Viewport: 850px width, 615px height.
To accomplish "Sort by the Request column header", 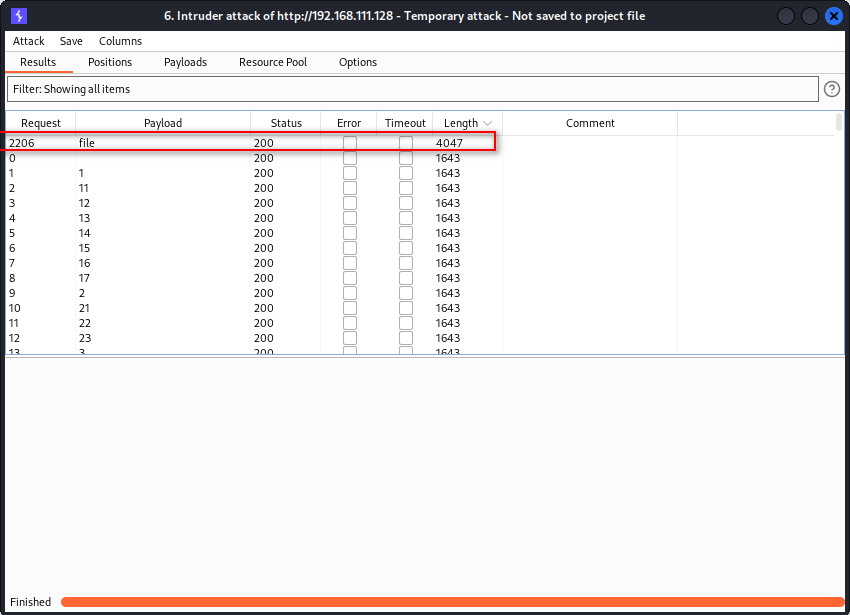I will (x=41, y=123).
